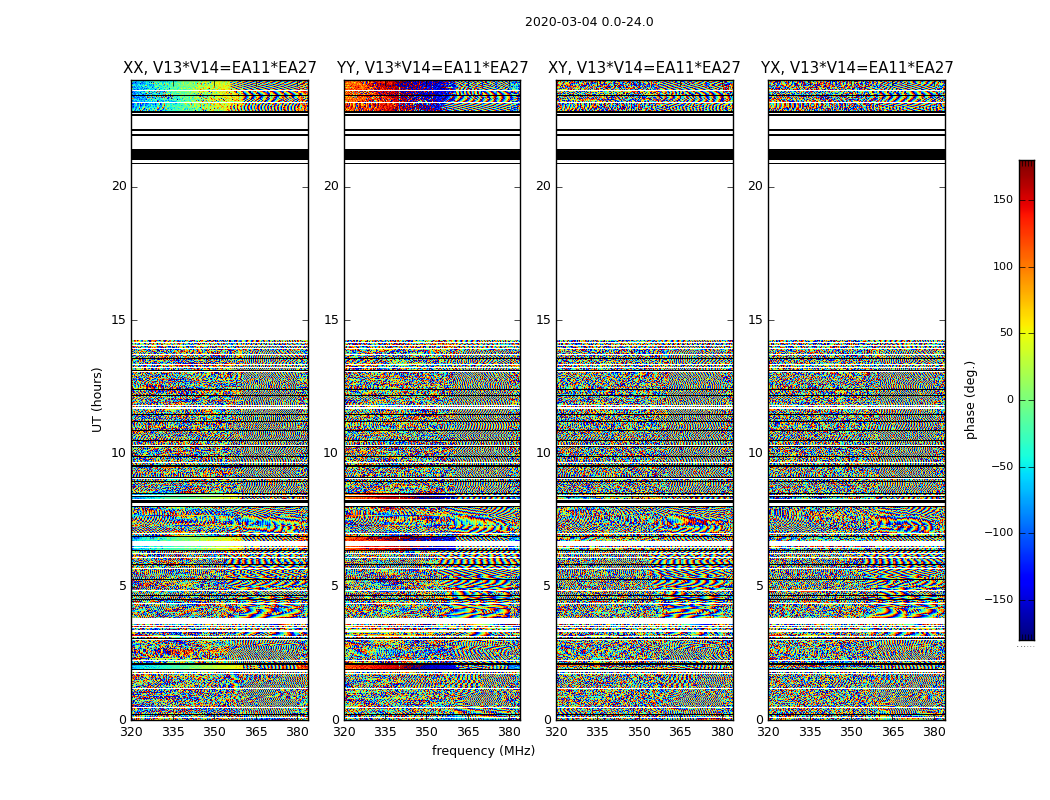Click the XX, V13*V14=EA11*EA27 panel title
Image resolution: width=1050 pixels, height=800 pixels.
coord(220,68)
